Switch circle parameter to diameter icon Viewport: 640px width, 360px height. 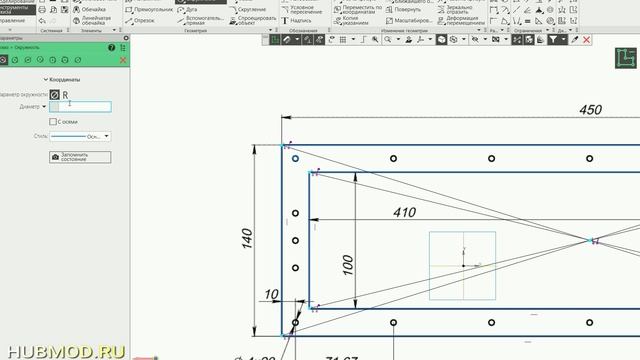54,95
